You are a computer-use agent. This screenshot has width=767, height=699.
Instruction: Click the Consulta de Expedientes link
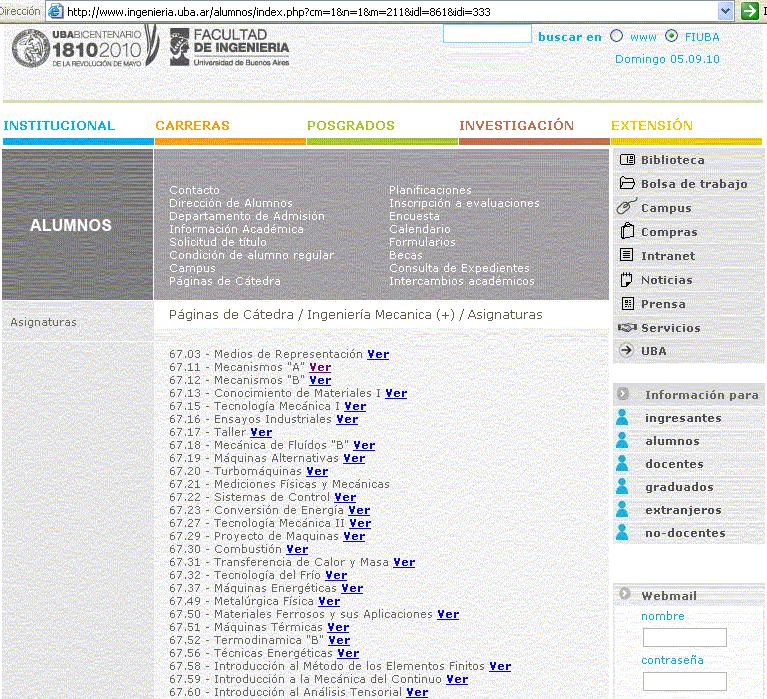point(459,268)
